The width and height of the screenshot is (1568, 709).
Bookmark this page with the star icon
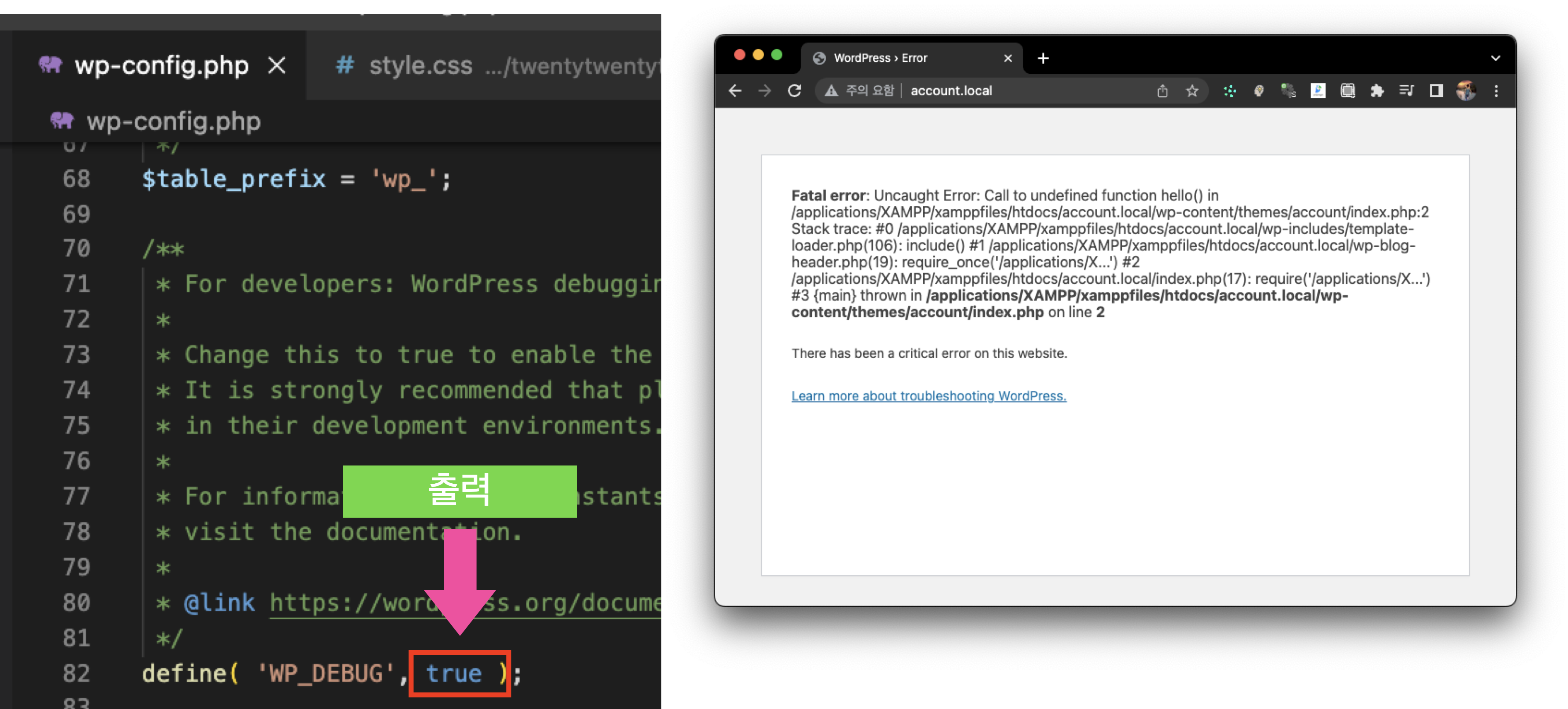point(1192,91)
